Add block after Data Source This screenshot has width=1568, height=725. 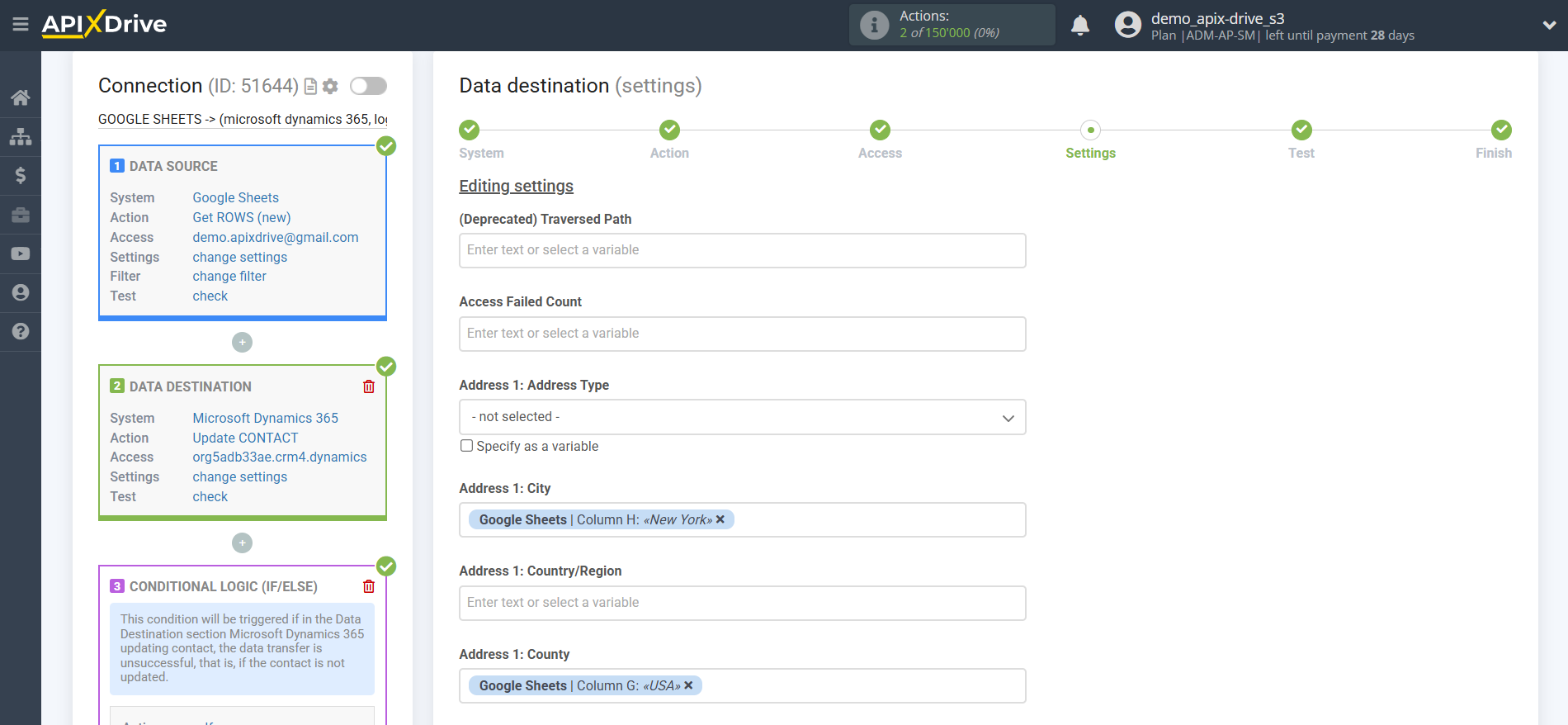click(x=242, y=342)
